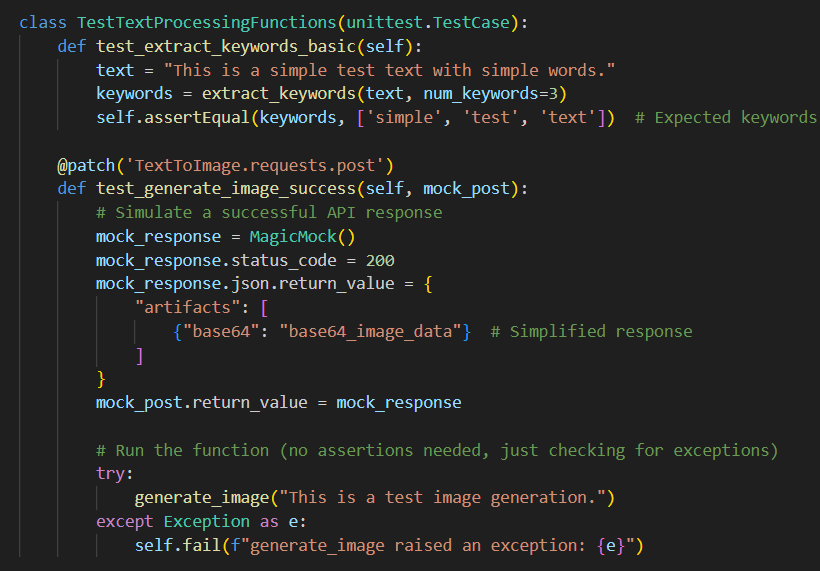
Task: Click the status code value 200
Action: [x=379, y=261]
